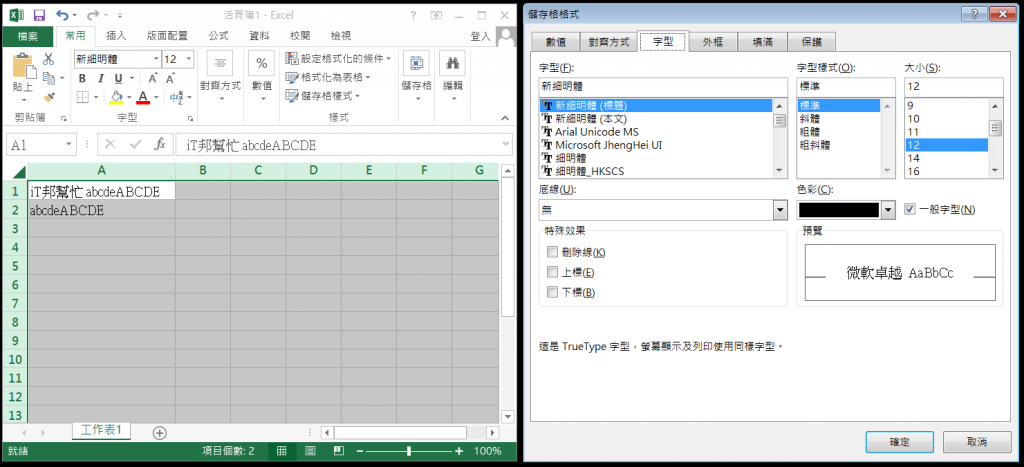
Task: Click the Cut scissors icon
Action: point(48,59)
